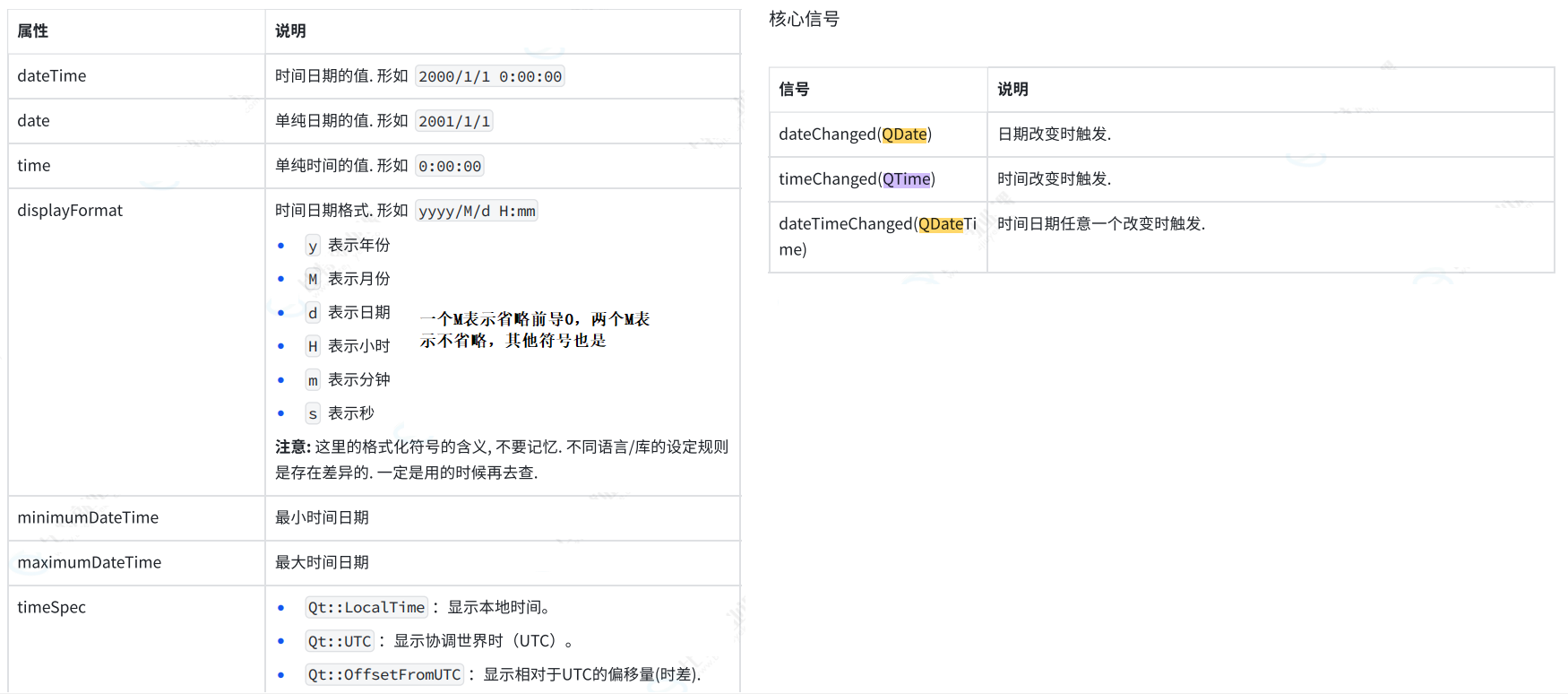Click the highlighted QDate parameter
The image size is (1568, 694).
[x=904, y=134]
